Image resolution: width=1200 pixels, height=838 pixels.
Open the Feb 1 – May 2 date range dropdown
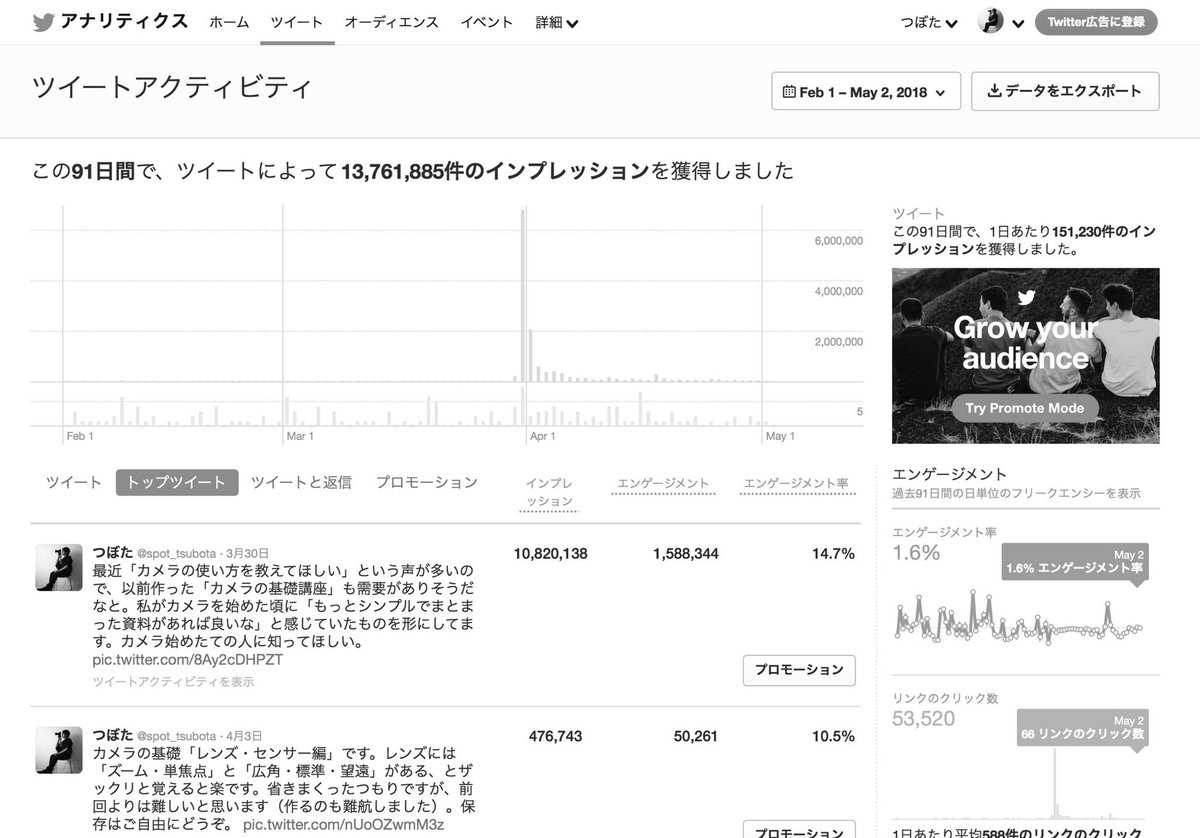click(x=866, y=91)
